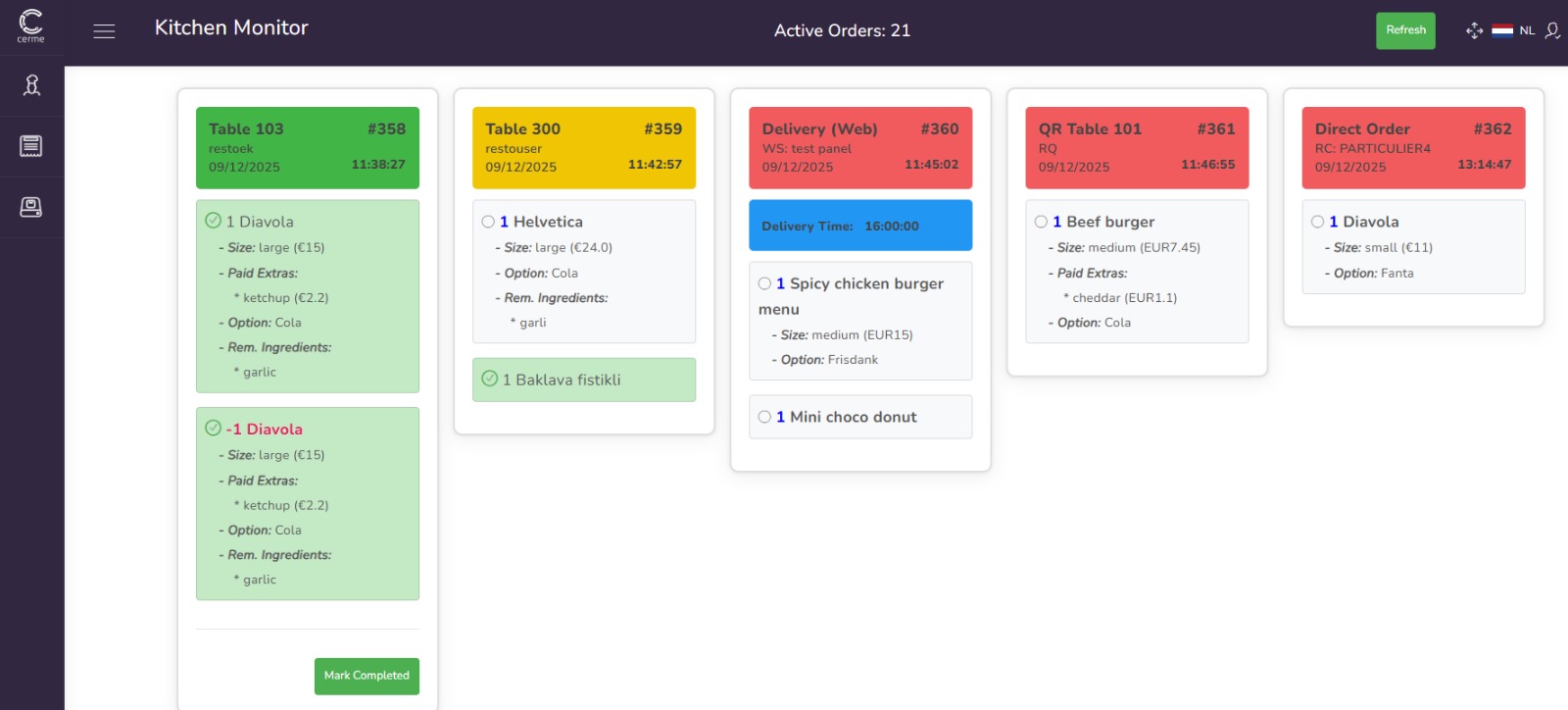Open the Direct Order #362 header
1568x710 pixels.
[1413, 147]
